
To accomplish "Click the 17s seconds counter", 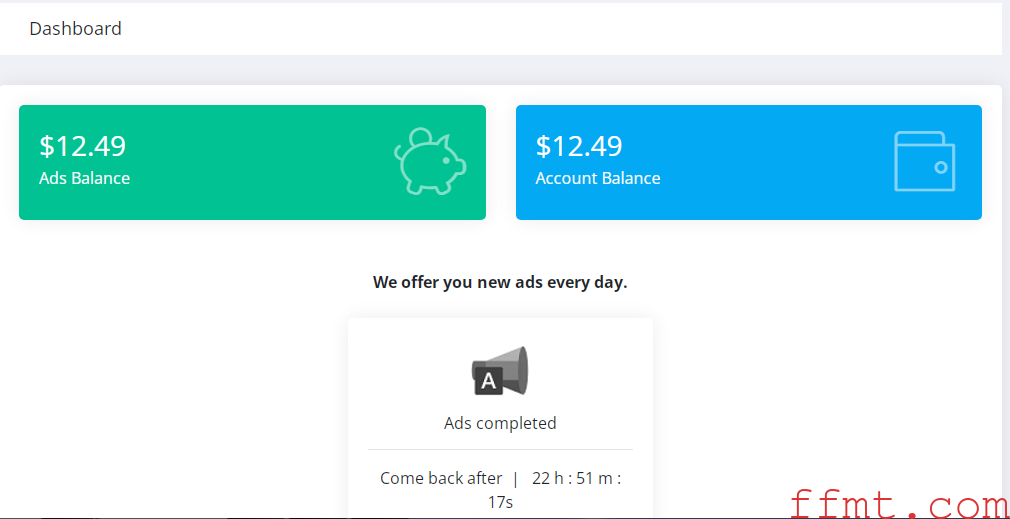I will (x=500, y=502).
